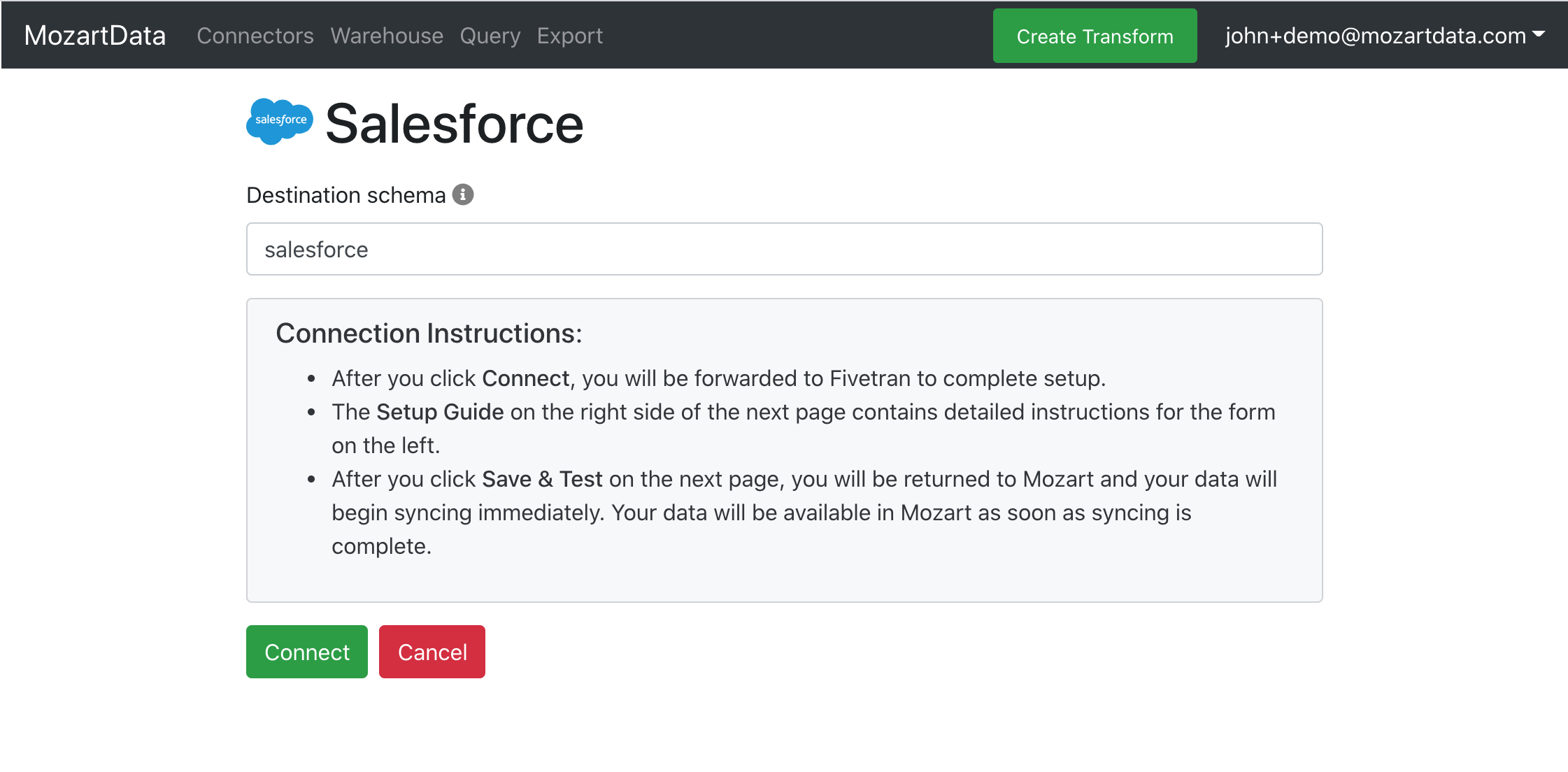Screen dimensions: 1568x772
Task: Open the Connectors menu
Action: click(x=255, y=36)
